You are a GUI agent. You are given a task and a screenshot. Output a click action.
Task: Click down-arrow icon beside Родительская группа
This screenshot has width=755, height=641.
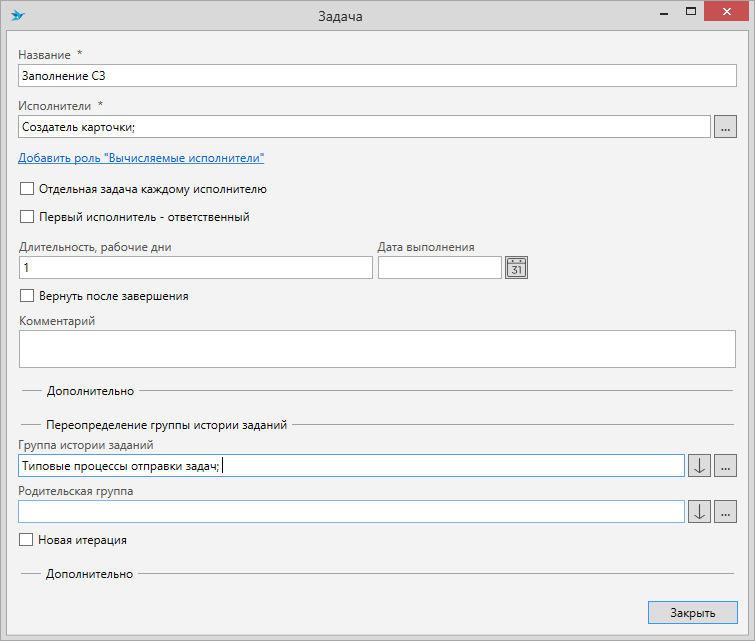[699, 511]
